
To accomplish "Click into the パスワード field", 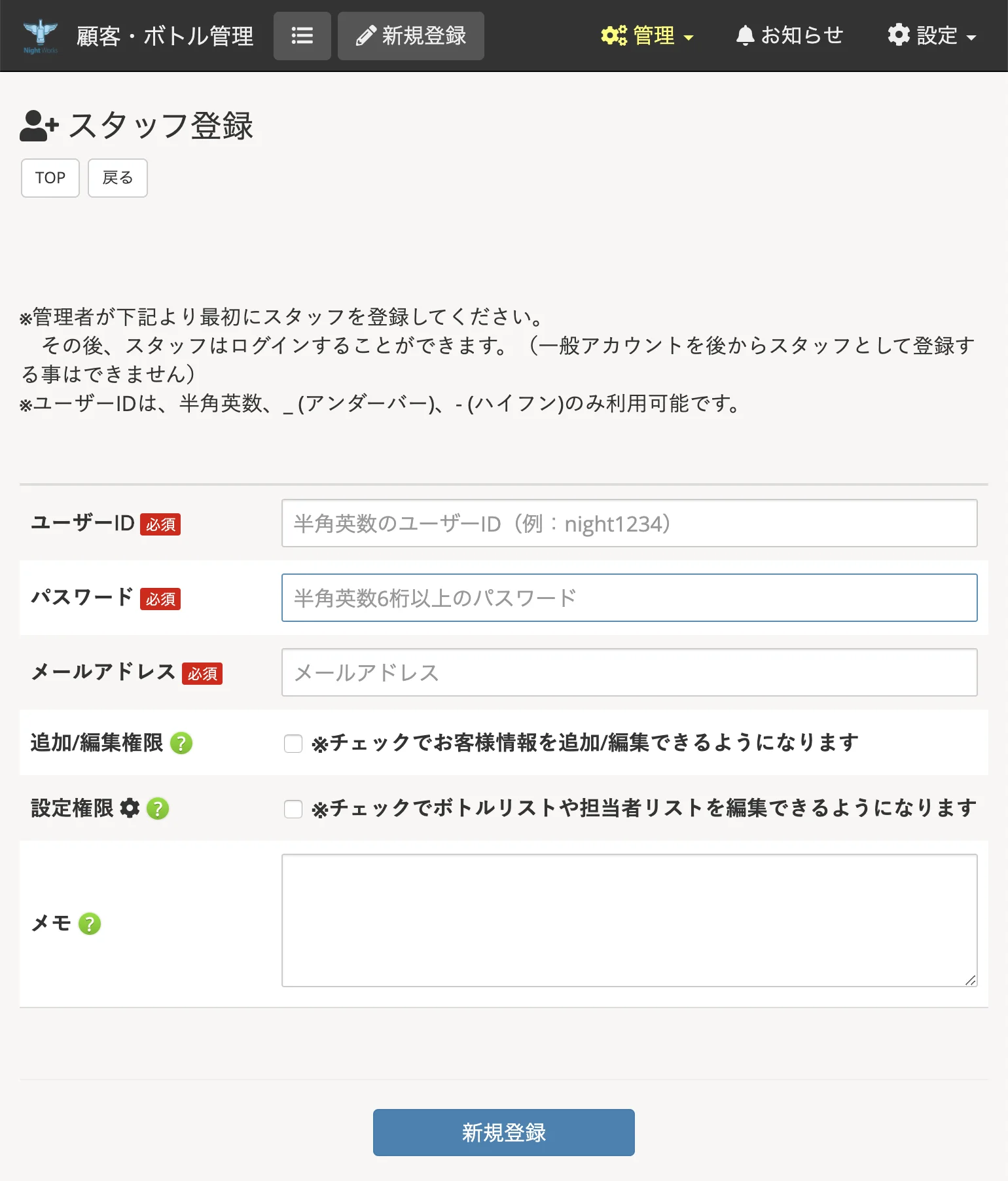I will (630, 598).
